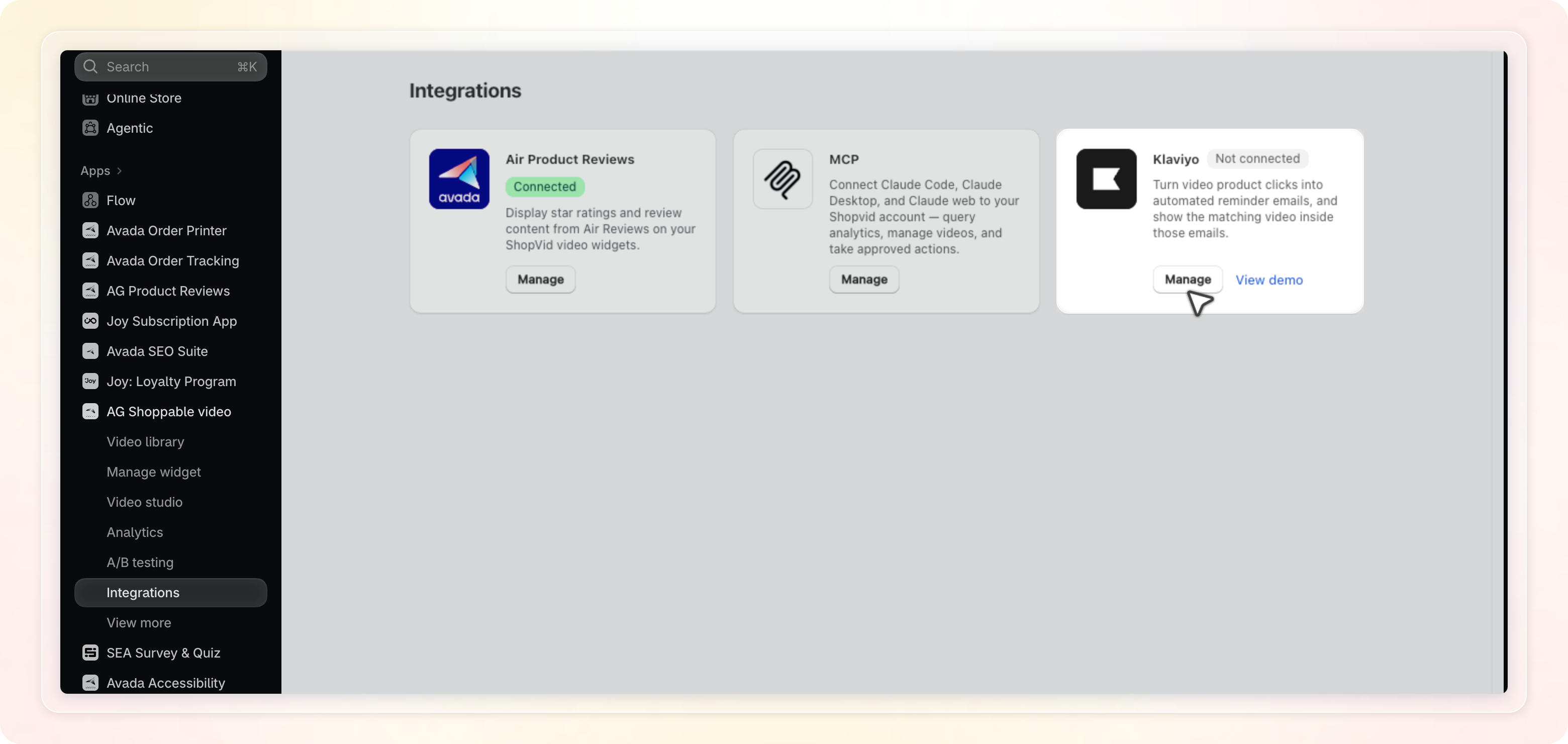The height and width of the screenshot is (744, 1568).
Task: Open Avada Order Tracking app
Action: [x=173, y=260]
